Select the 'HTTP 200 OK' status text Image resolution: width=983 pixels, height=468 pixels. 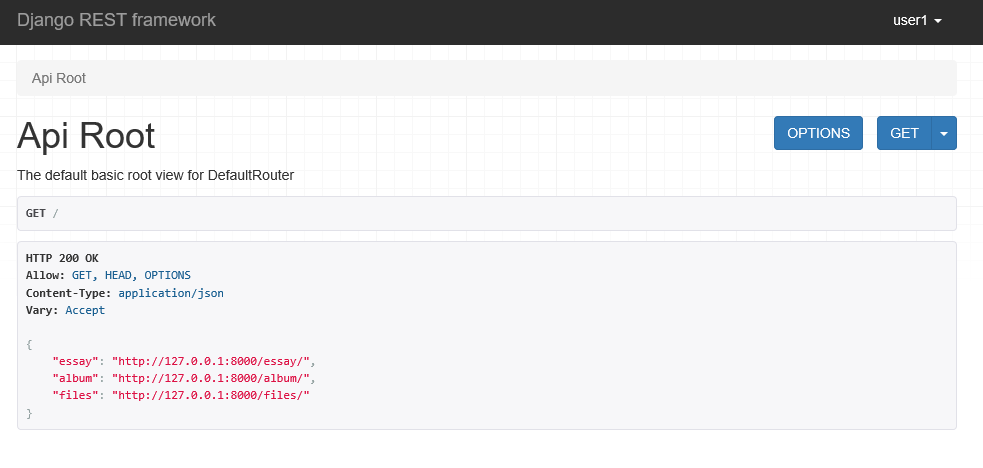(62, 258)
